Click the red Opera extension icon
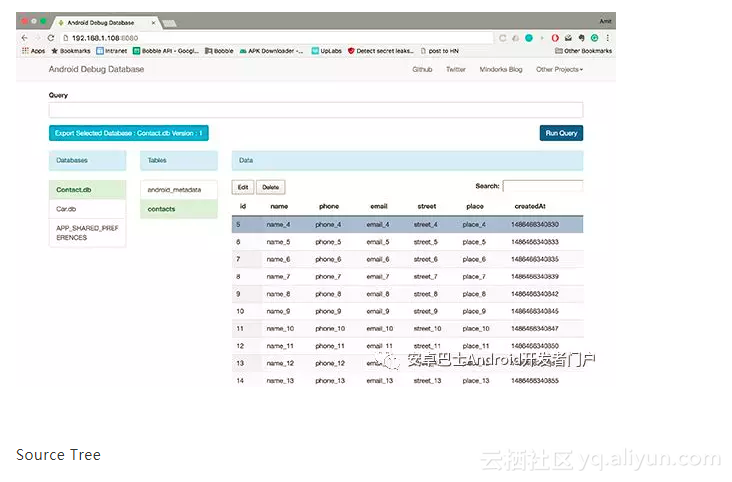 tap(555, 38)
